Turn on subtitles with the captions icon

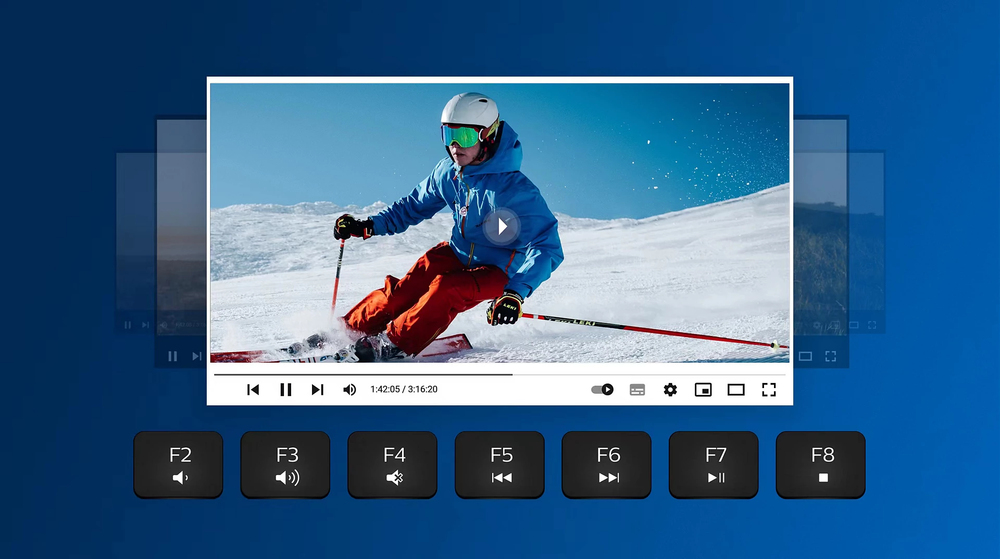tap(637, 390)
